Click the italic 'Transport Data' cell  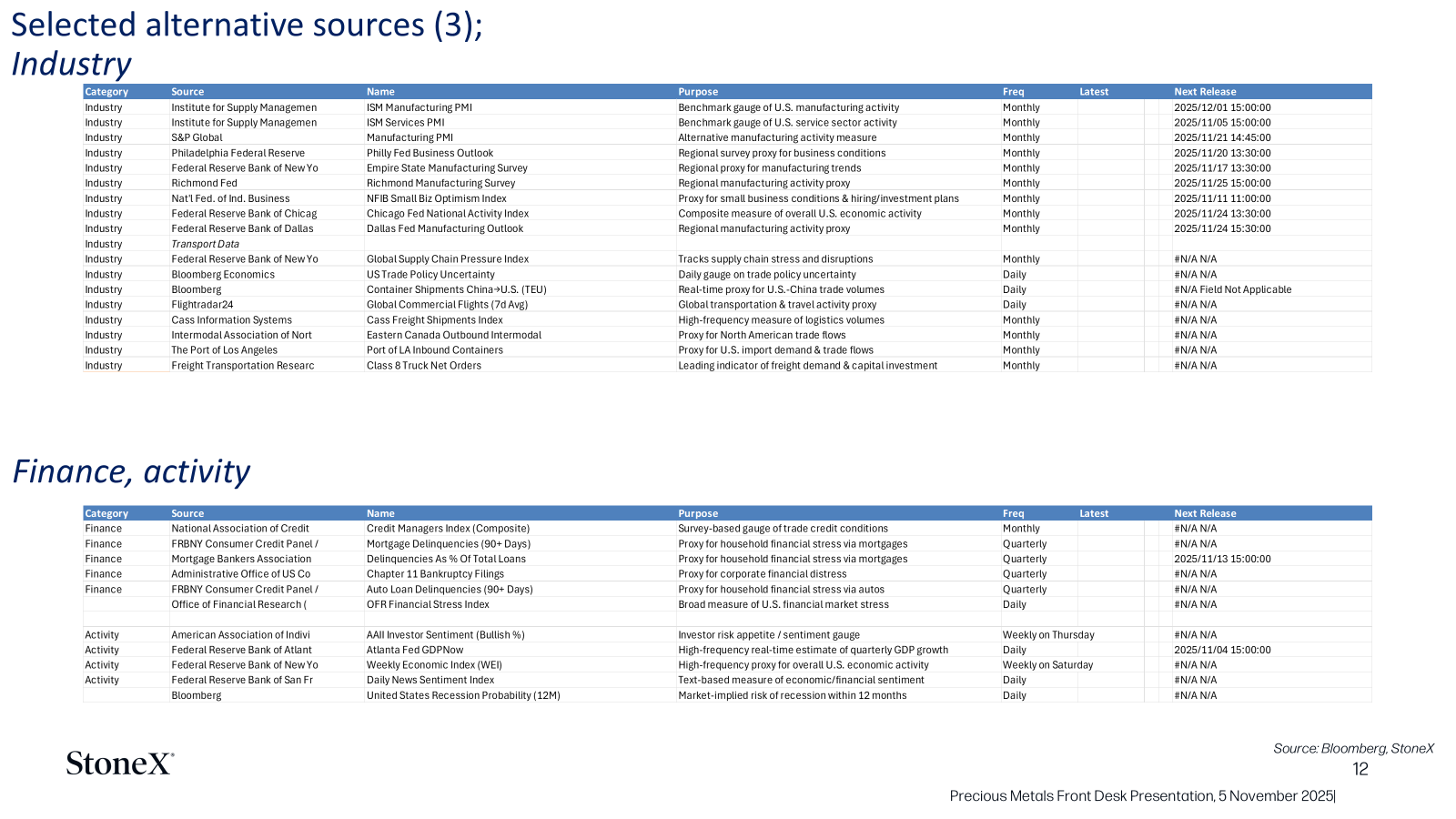(206, 244)
